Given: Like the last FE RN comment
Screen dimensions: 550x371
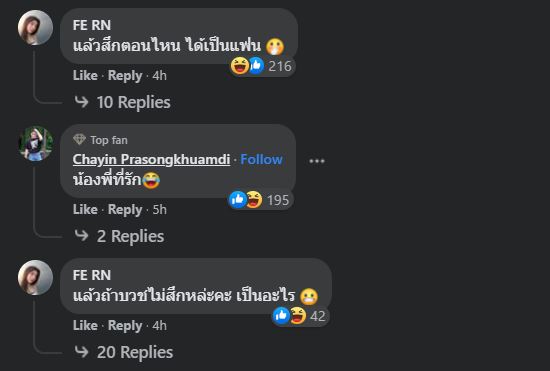Looking at the screenshot, I should tap(85, 325).
